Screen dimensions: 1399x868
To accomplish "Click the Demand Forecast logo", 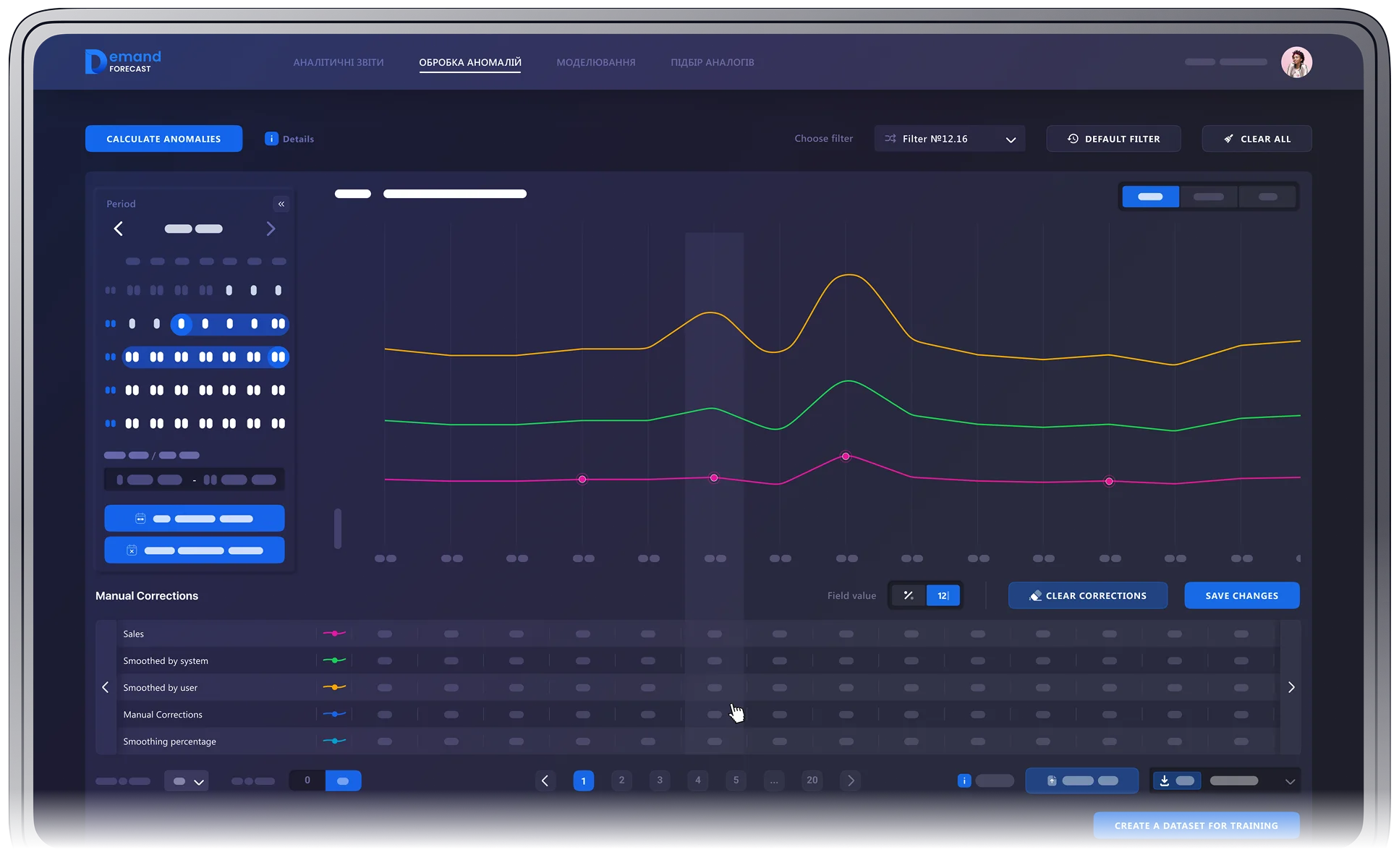I will click(123, 62).
